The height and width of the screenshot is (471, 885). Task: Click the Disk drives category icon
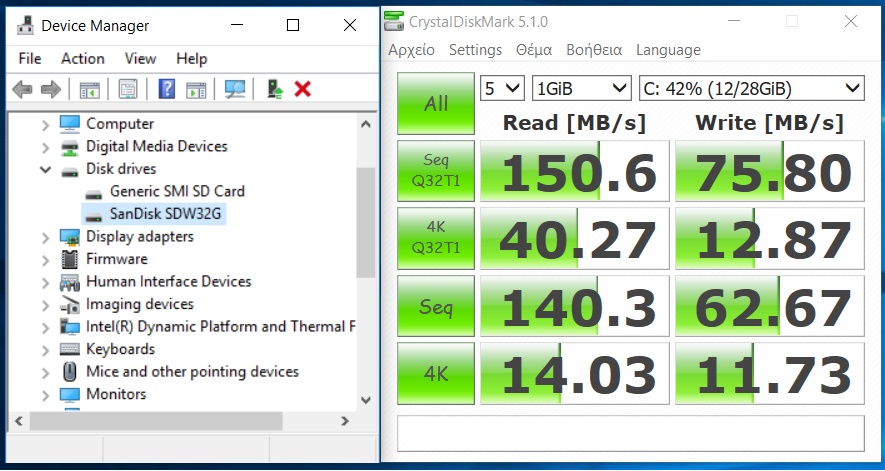69,170
